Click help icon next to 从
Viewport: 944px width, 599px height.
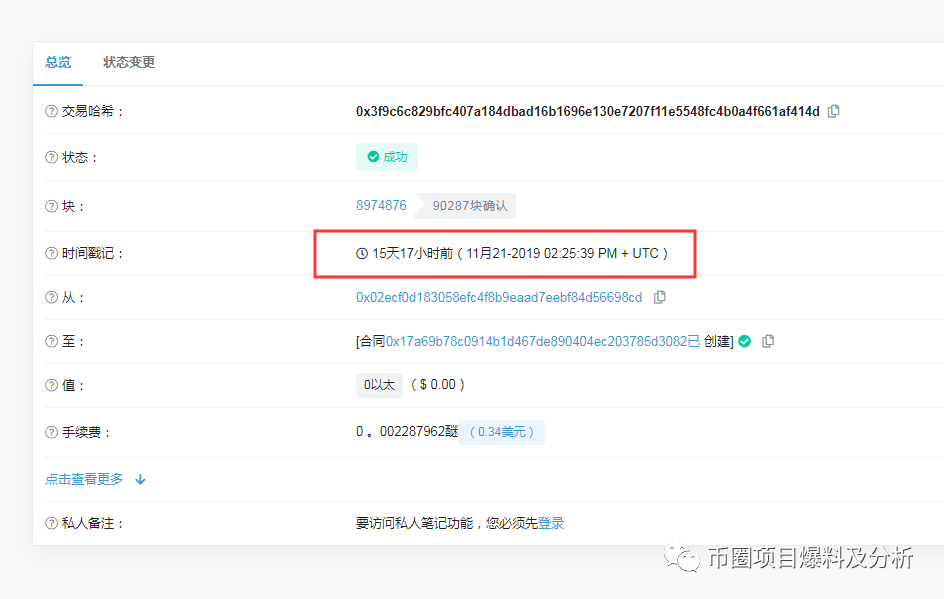click(51, 297)
